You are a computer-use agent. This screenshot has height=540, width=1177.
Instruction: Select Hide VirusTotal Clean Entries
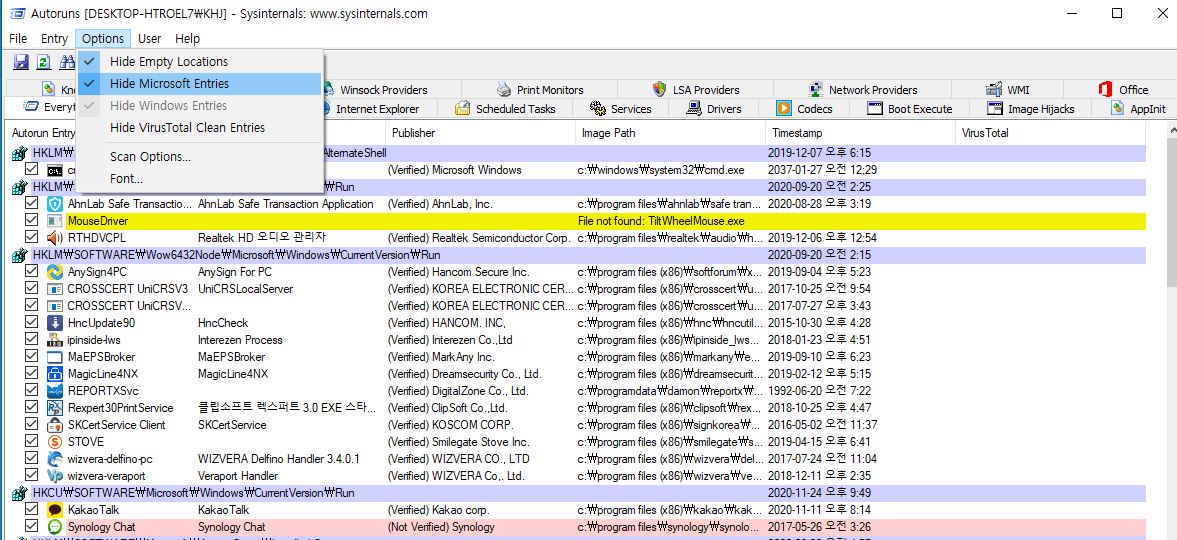click(200, 128)
